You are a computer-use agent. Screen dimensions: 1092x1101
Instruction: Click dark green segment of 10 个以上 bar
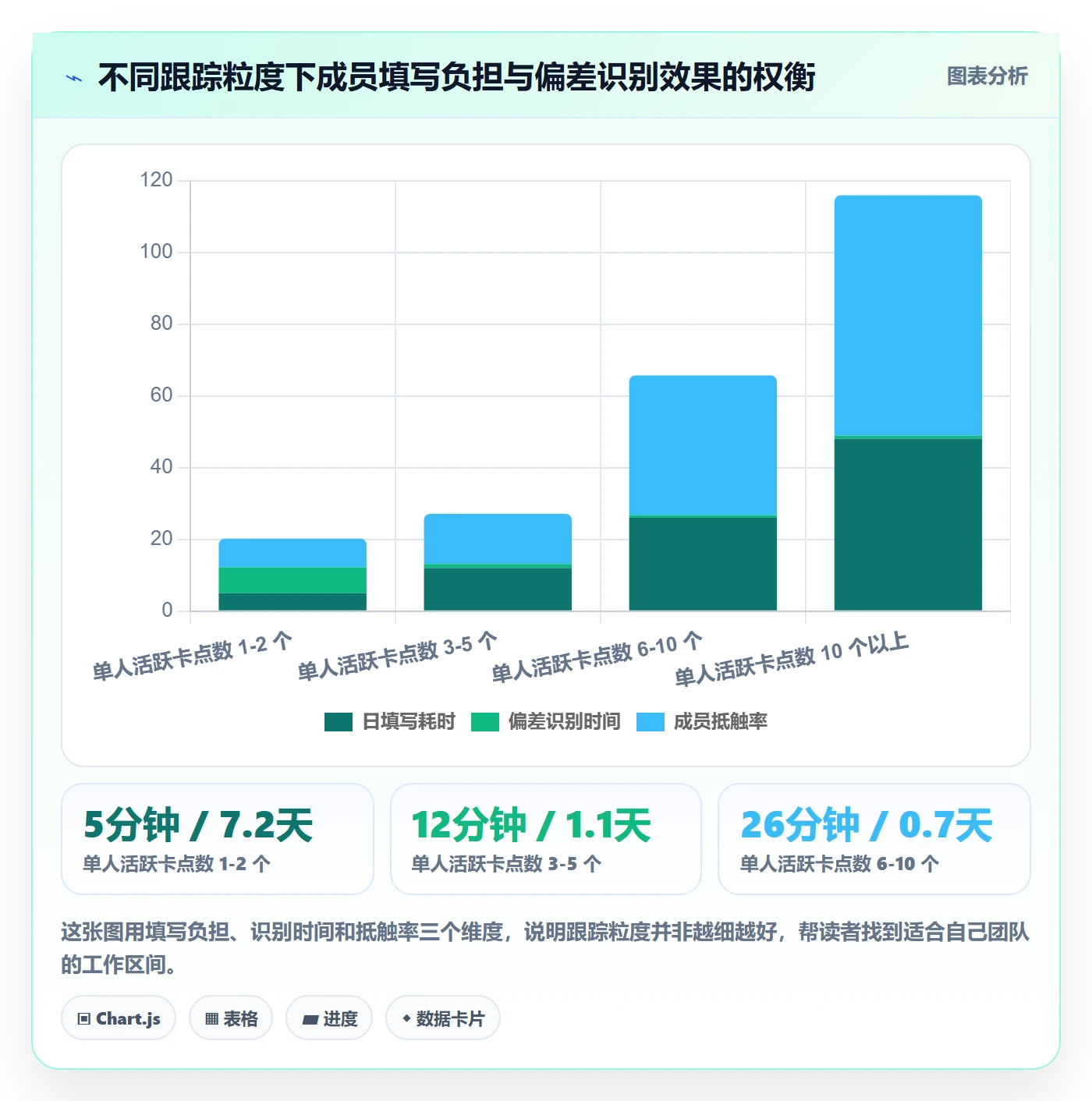908,524
